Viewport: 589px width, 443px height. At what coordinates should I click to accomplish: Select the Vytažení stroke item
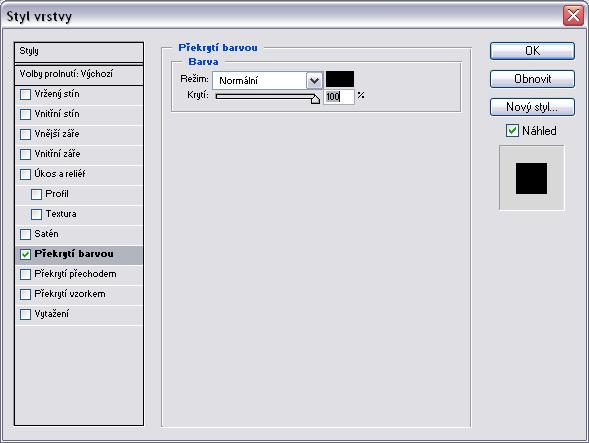79,314
